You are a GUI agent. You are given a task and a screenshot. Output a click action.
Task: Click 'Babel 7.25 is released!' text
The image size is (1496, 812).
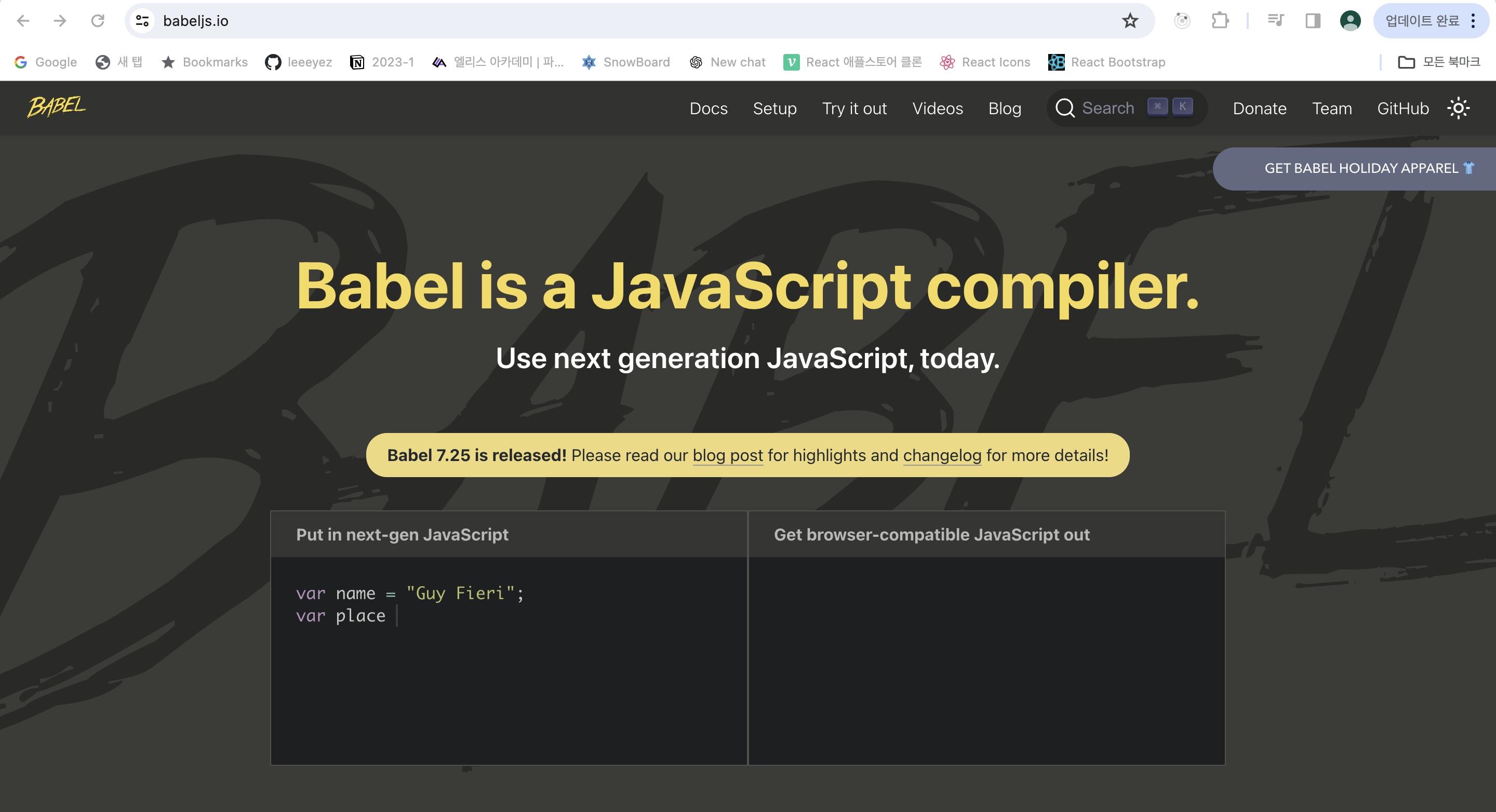click(476, 456)
